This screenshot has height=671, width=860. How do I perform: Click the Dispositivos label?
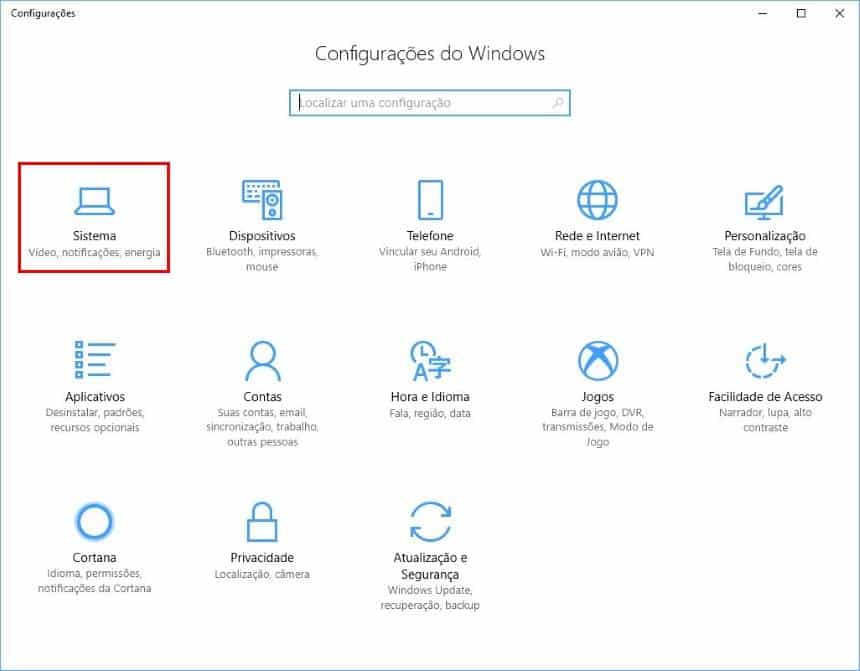[x=262, y=236]
